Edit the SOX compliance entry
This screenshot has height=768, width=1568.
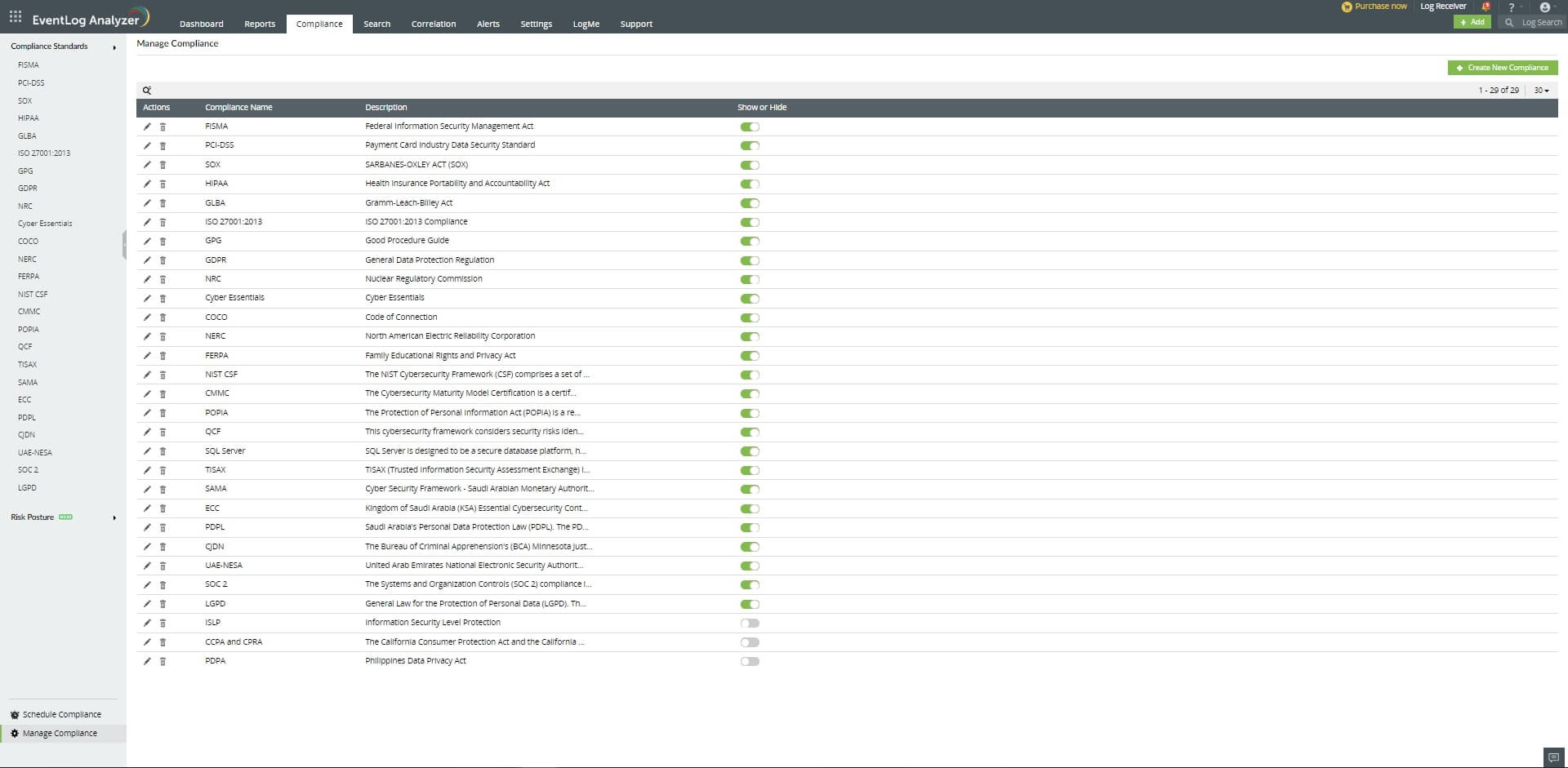click(147, 165)
